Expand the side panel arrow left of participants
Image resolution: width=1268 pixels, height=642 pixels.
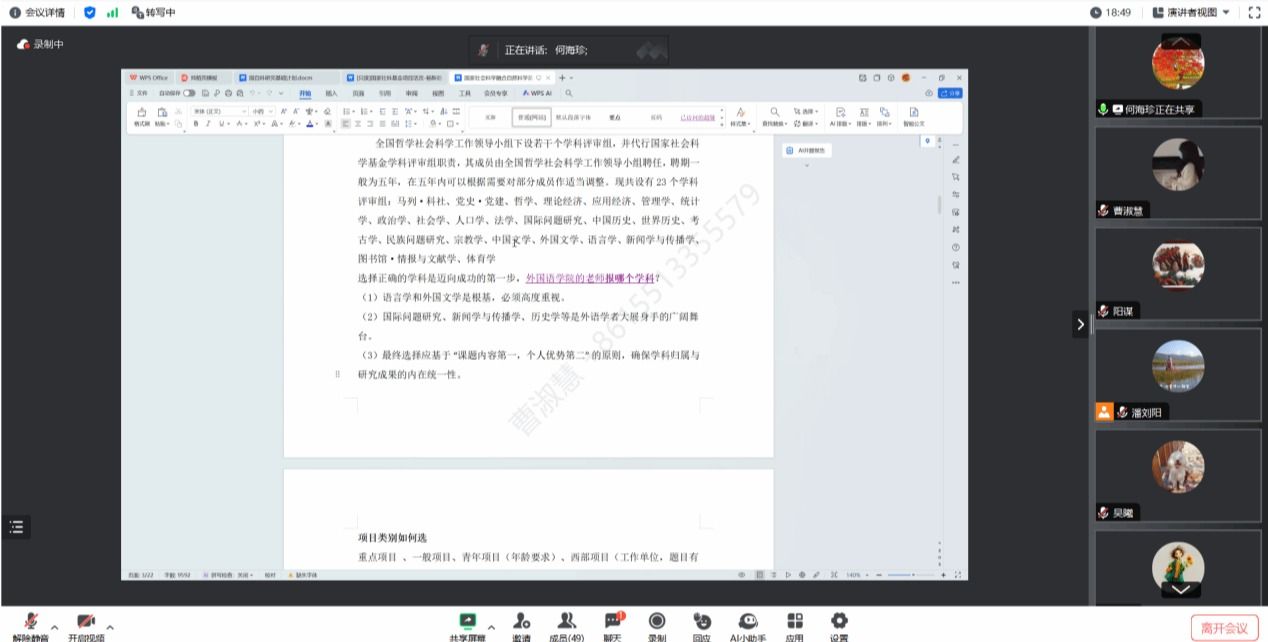click(x=1080, y=324)
